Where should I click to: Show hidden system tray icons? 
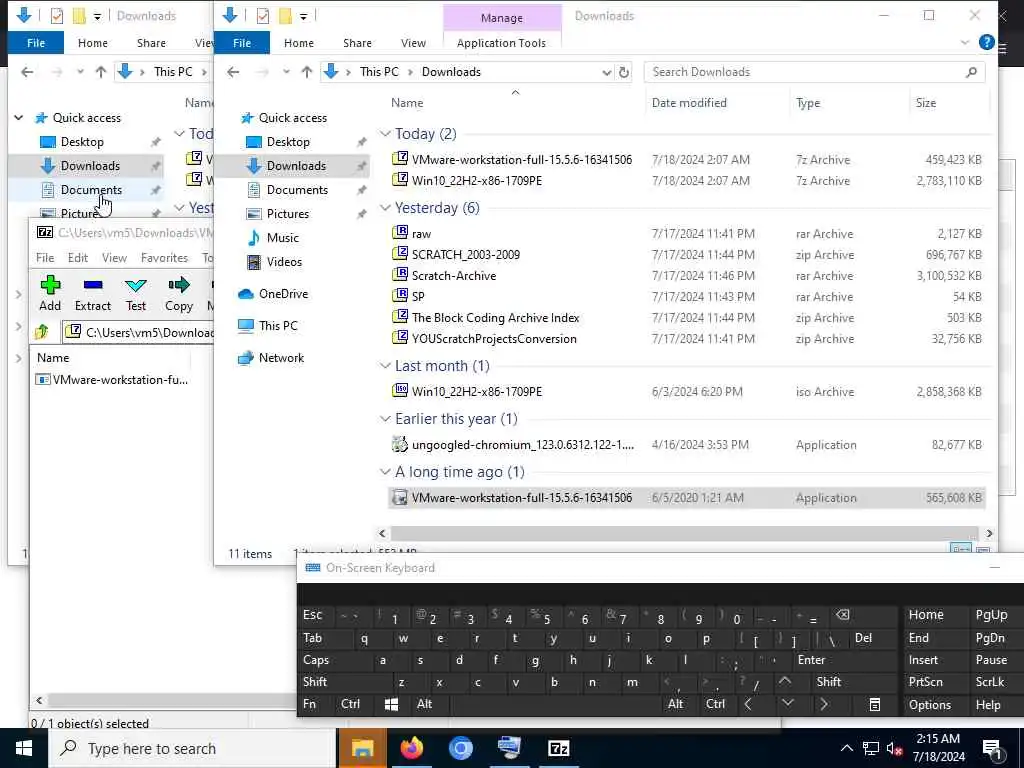click(846, 748)
